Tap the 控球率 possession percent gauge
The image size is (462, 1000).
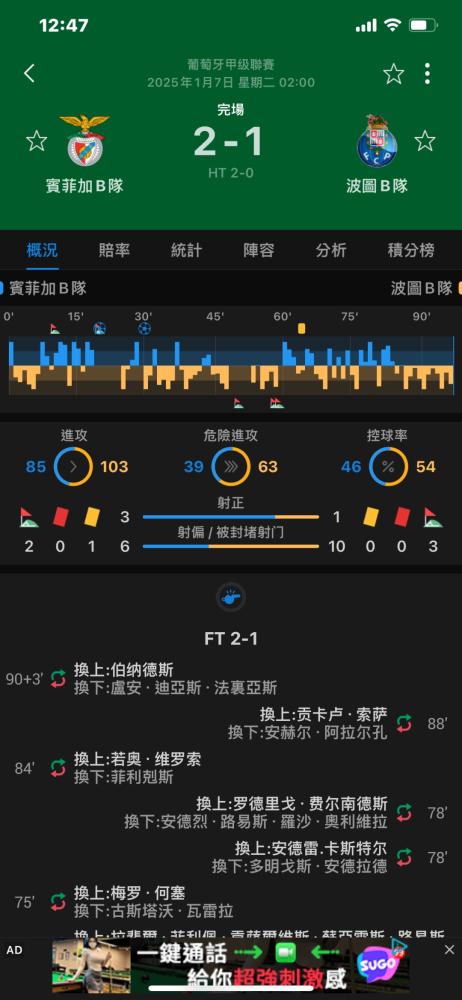pos(388,467)
